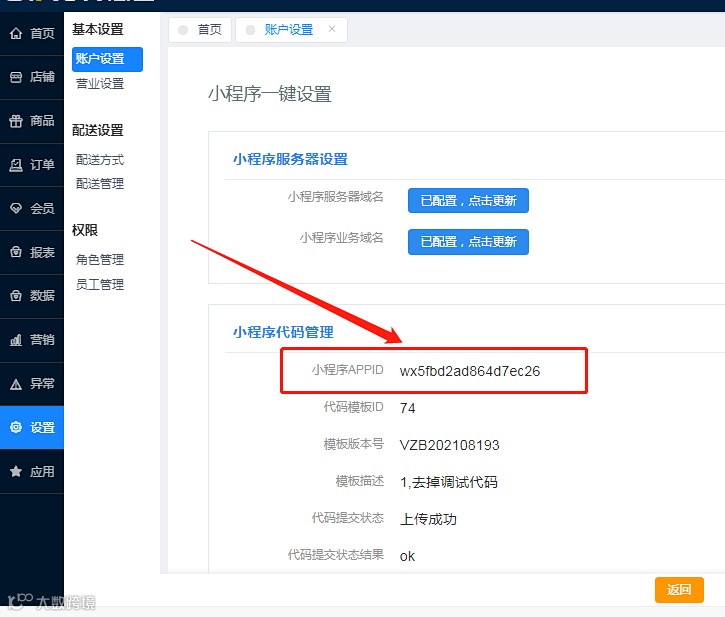
Task: Open 数据 in the sidebar
Action: coord(32,296)
